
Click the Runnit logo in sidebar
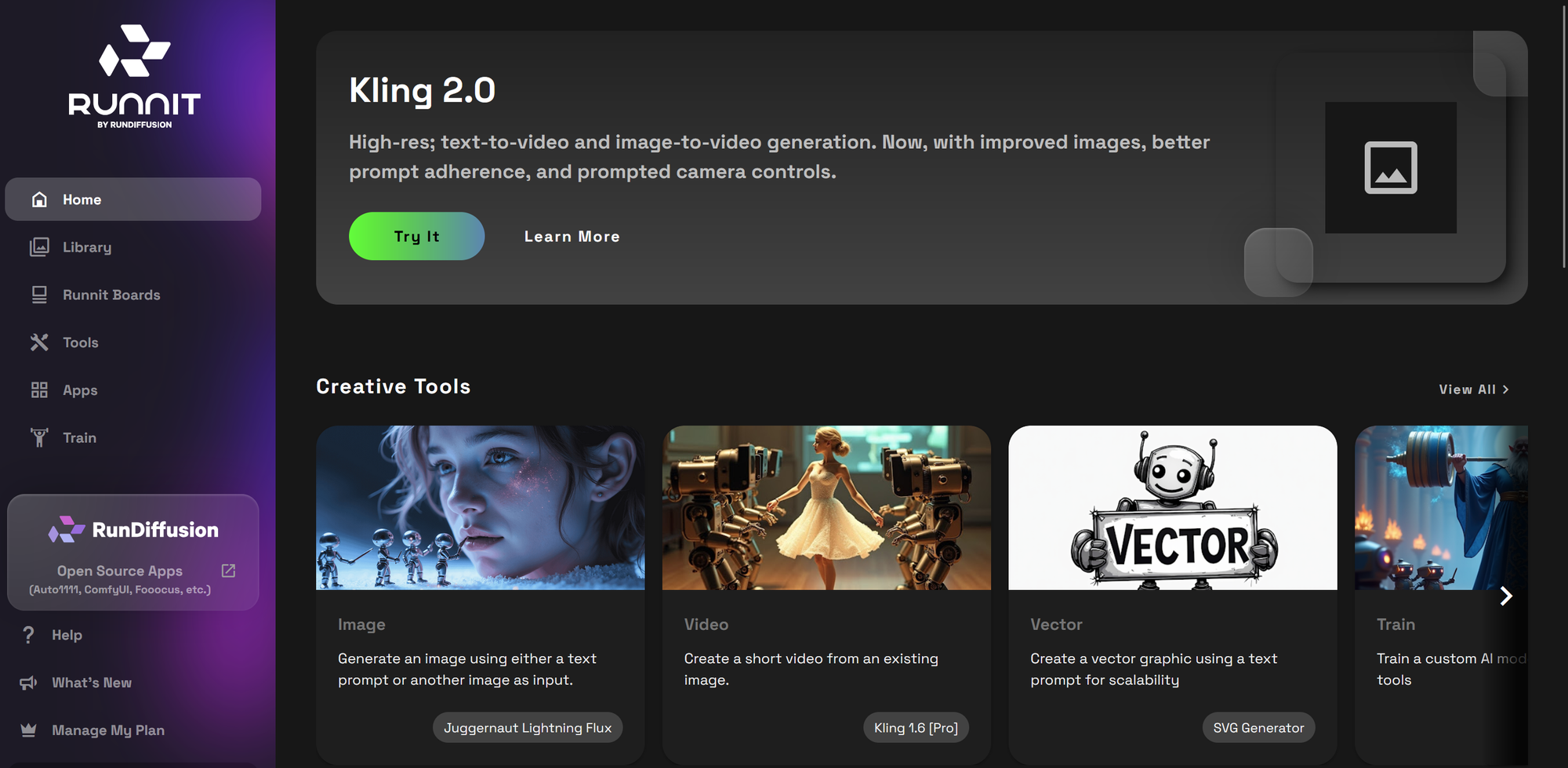pos(134,76)
